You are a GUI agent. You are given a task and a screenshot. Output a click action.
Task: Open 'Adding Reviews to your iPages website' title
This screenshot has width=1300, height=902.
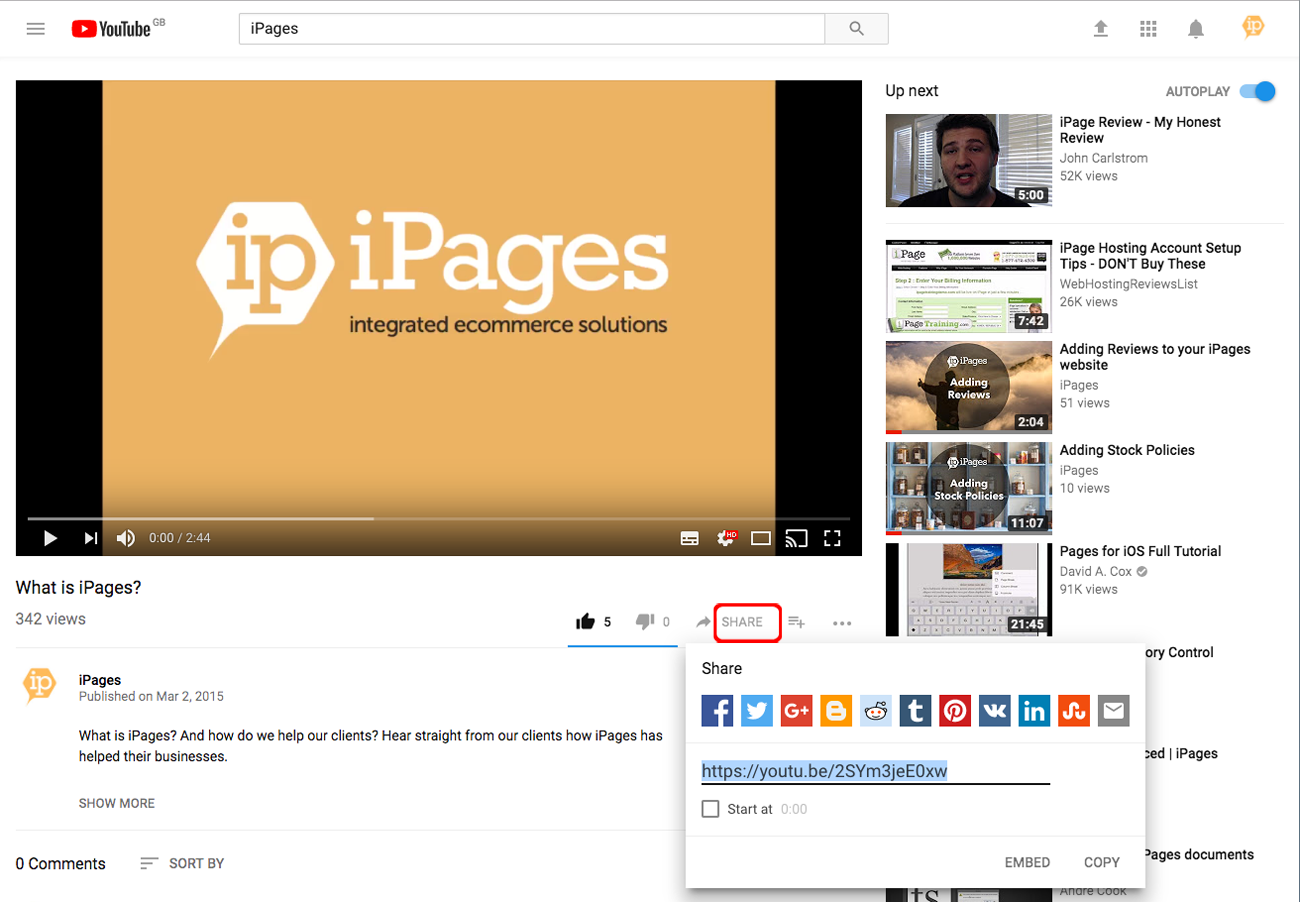coord(1155,357)
